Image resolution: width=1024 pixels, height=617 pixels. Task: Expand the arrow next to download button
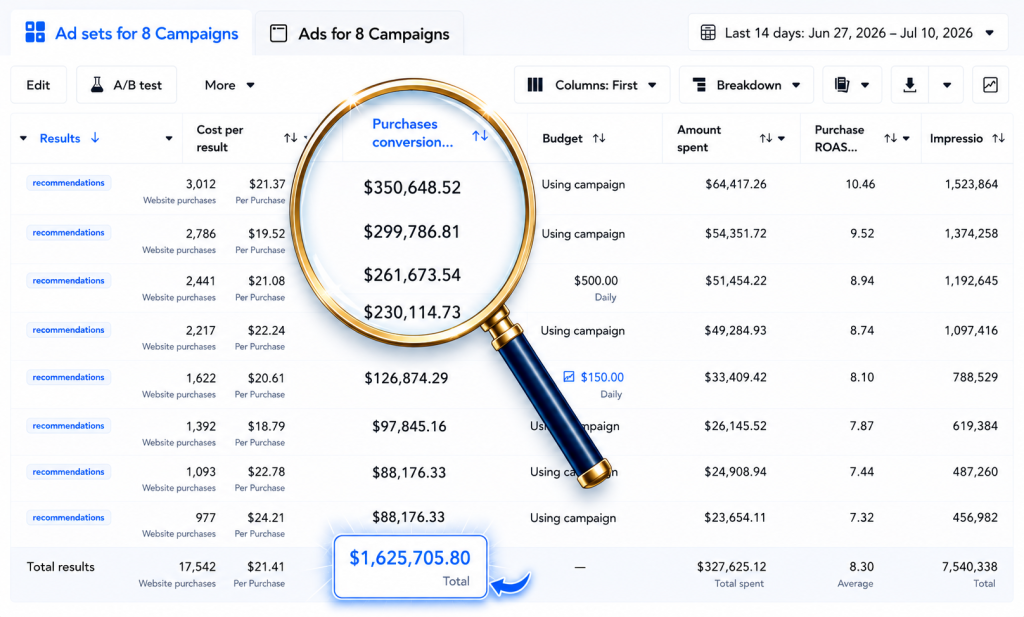(x=946, y=85)
